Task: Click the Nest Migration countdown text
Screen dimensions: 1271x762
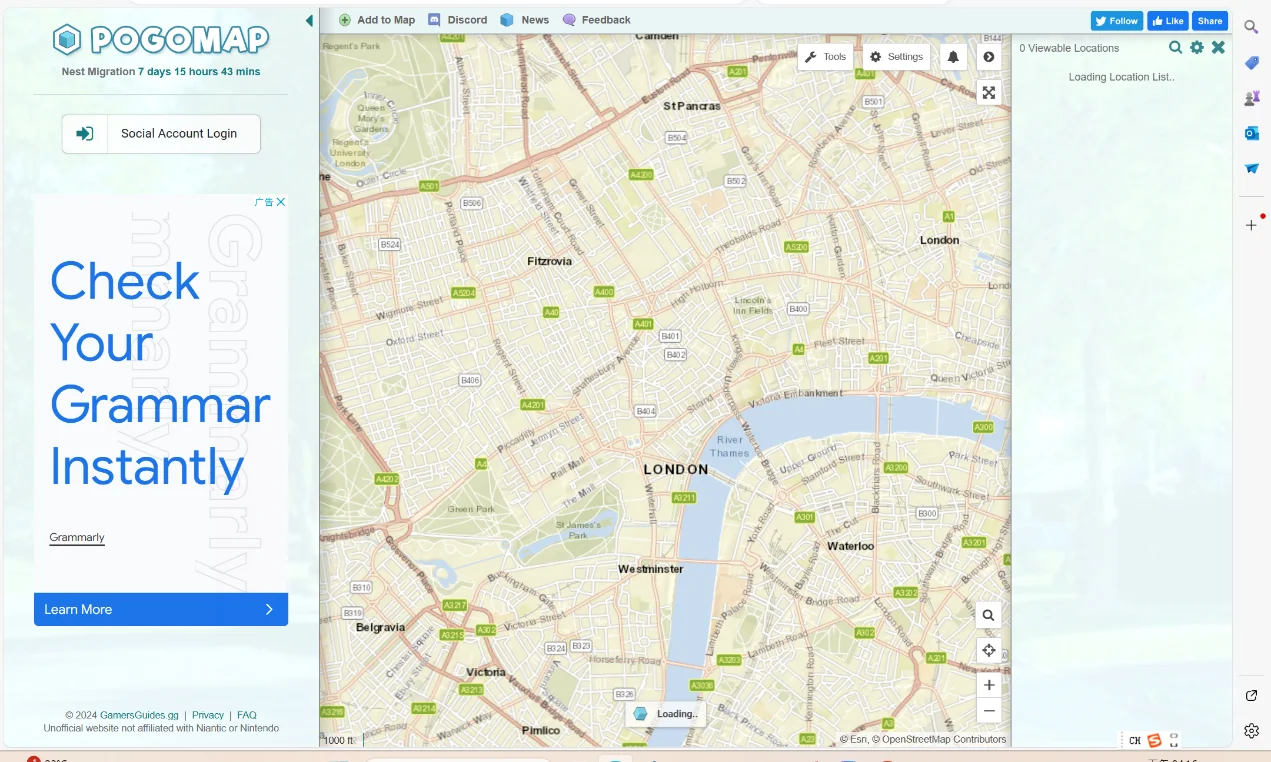Action: pos(161,72)
